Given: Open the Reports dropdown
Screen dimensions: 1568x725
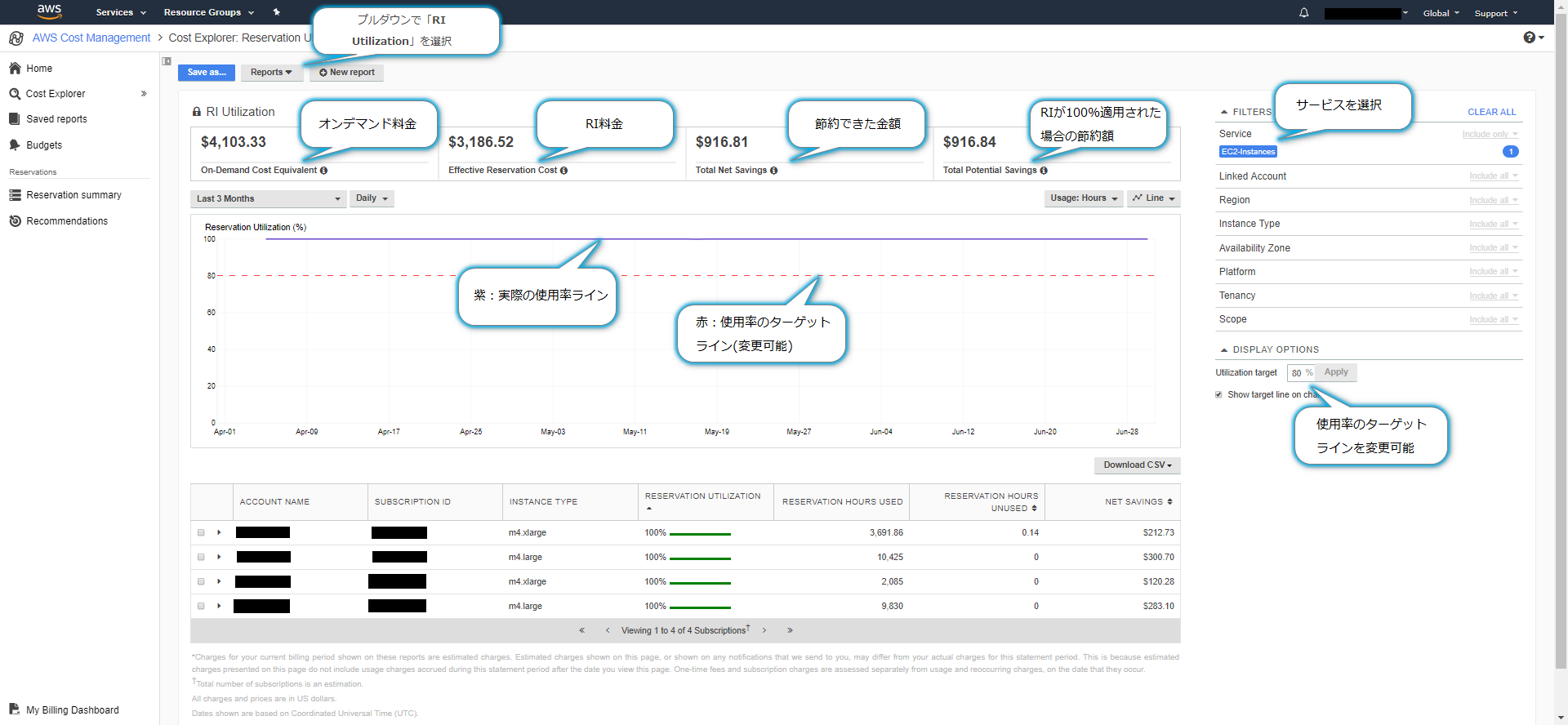Looking at the screenshot, I should point(271,73).
